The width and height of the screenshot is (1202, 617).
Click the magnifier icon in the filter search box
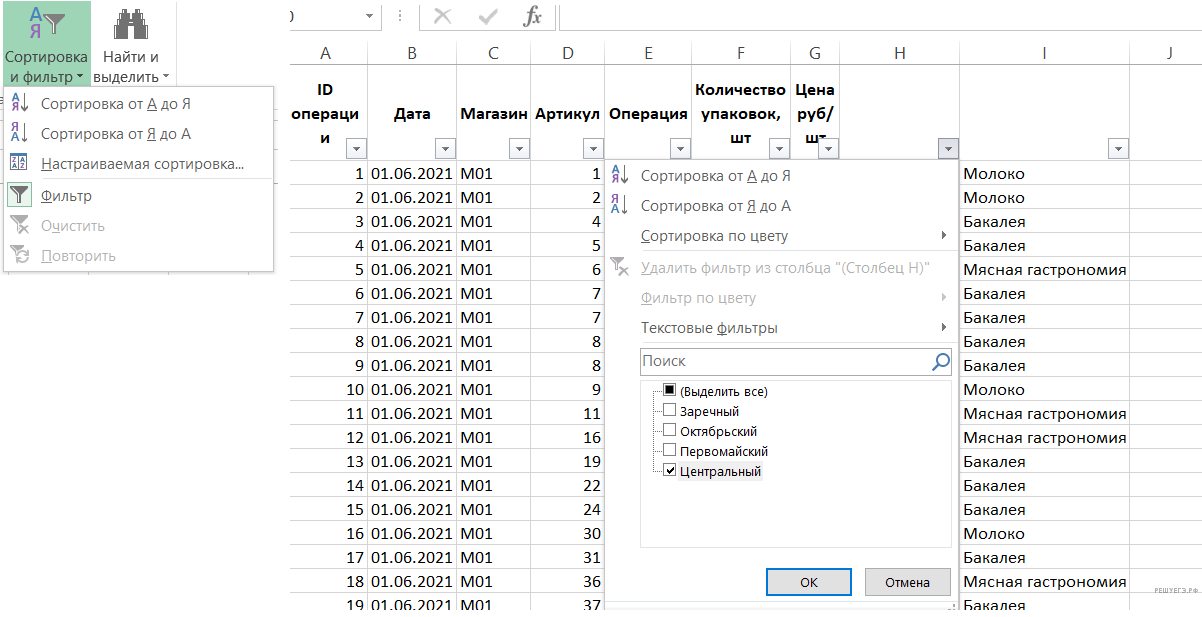tap(940, 361)
